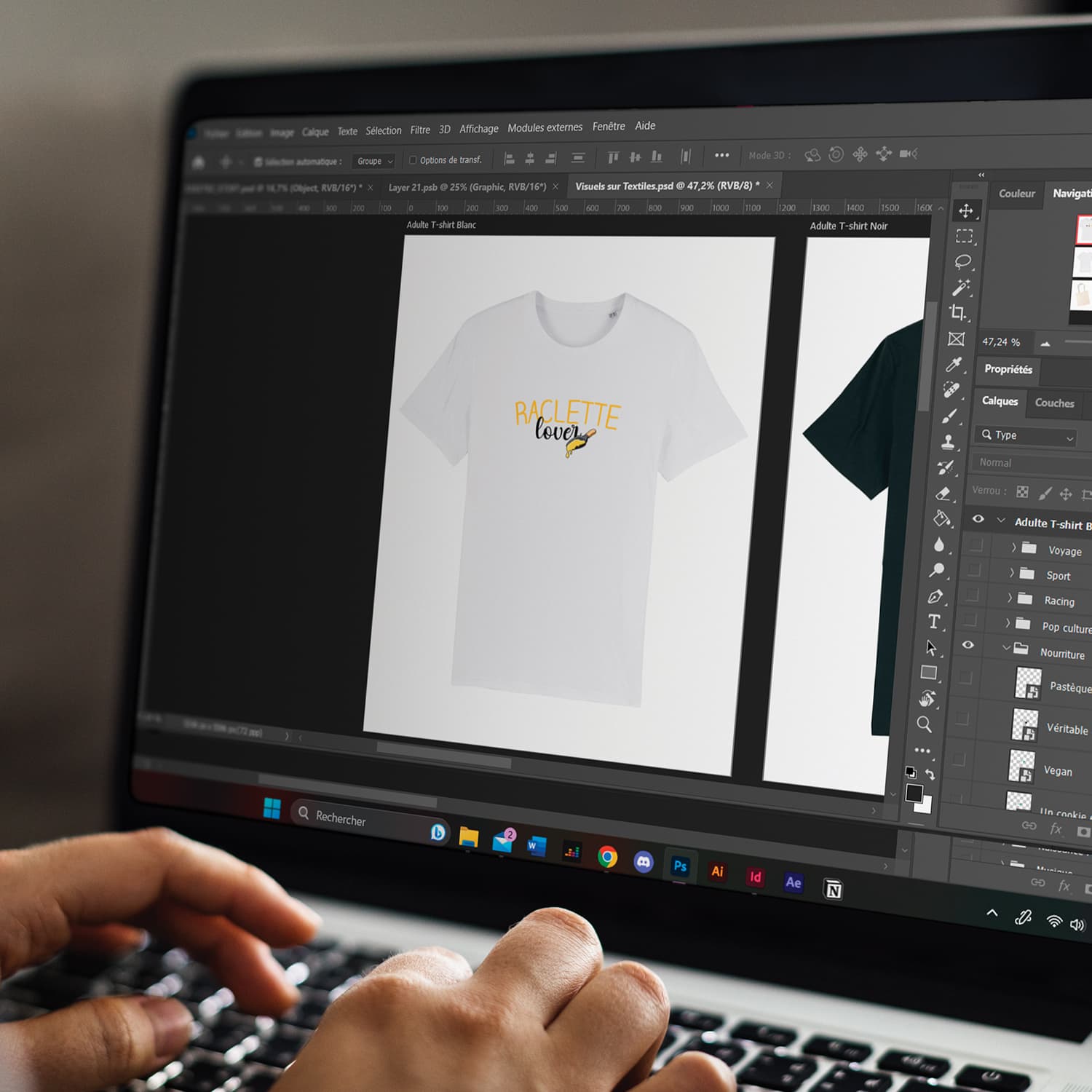The height and width of the screenshot is (1092, 1092).
Task: Select the Eyedropper tool
Action: 954,364
